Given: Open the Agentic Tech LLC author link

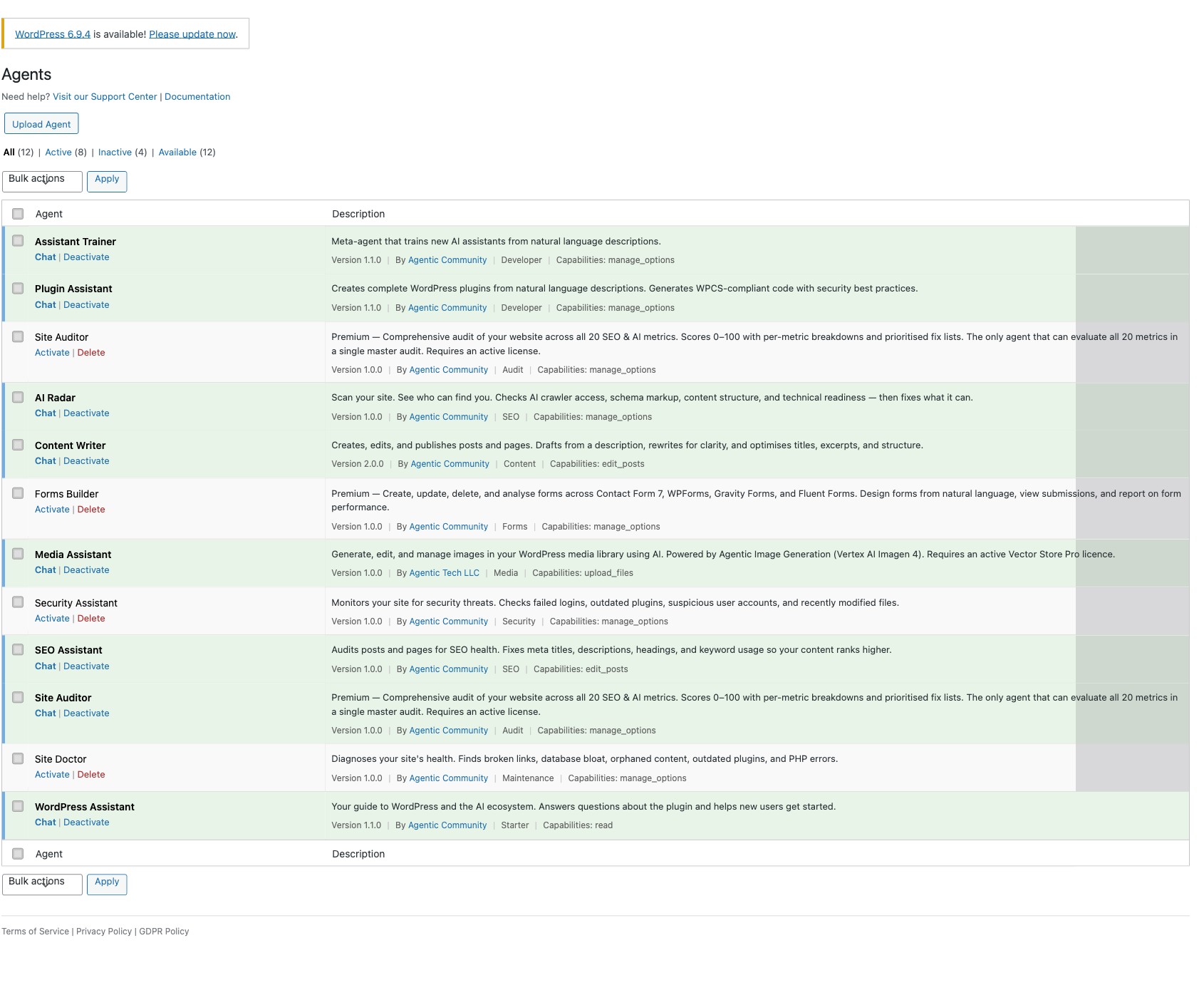Looking at the screenshot, I should click(x=443, y=572).
